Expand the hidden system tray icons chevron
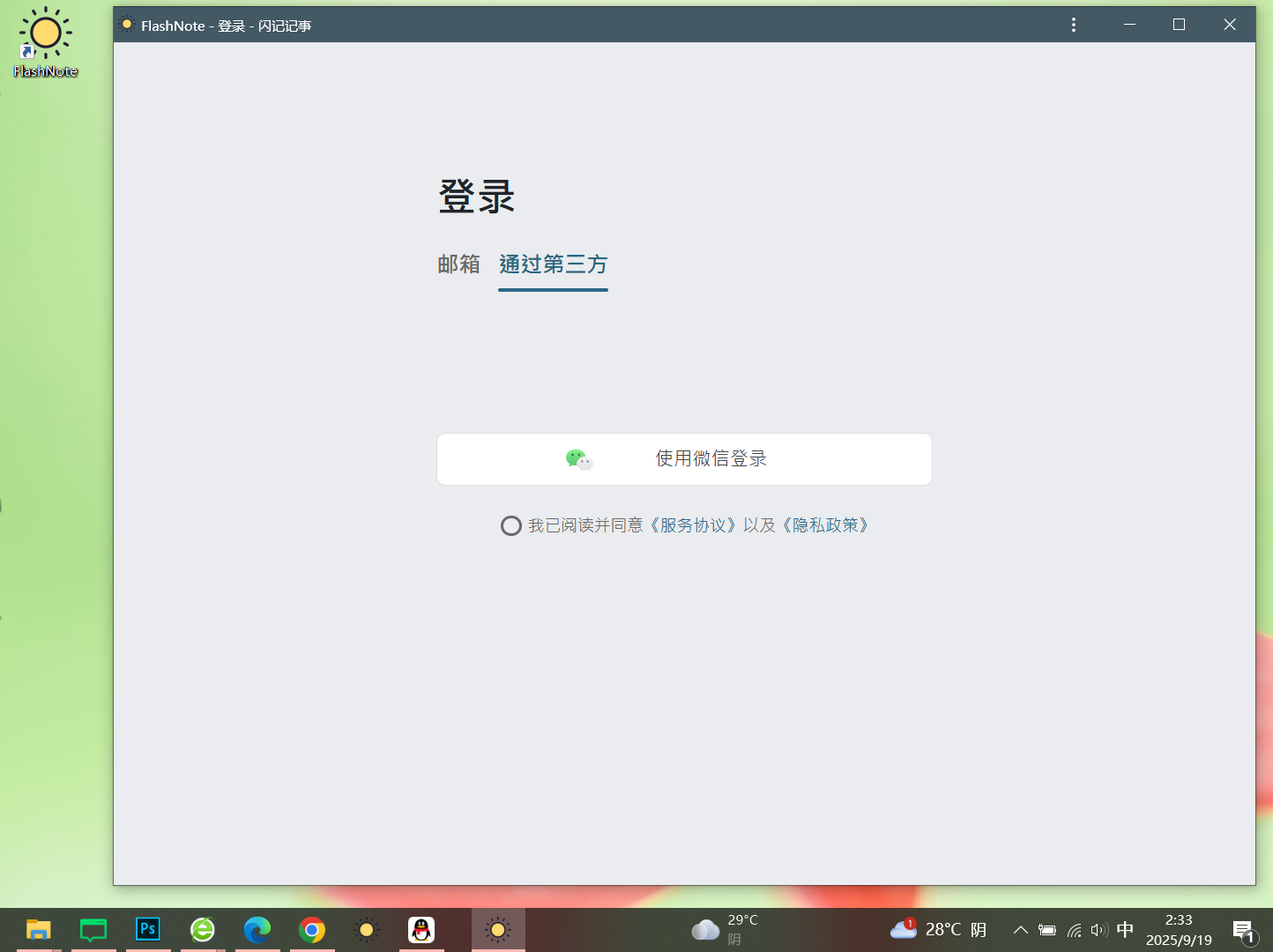 pos(1020,930)
